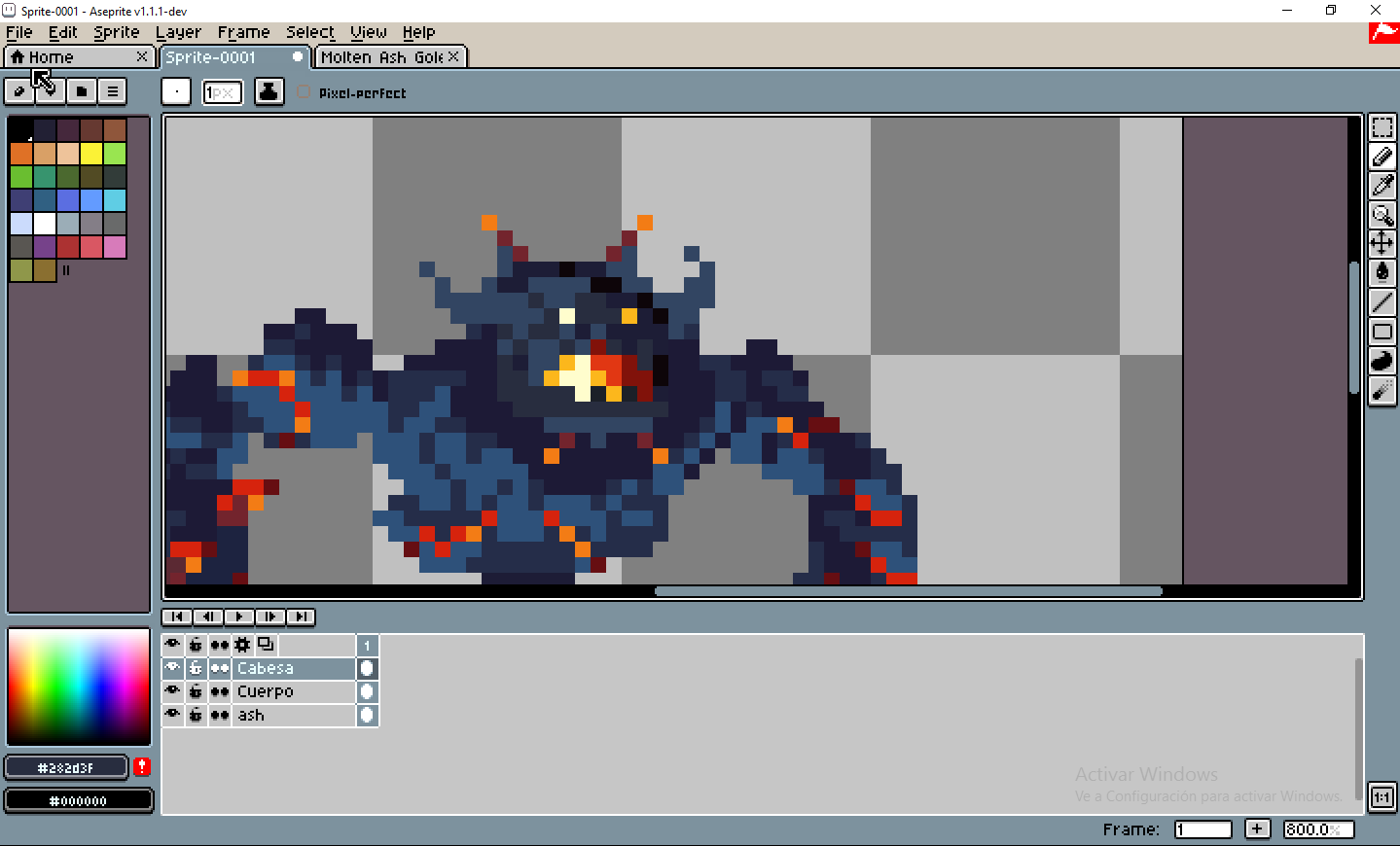Screen dimensions: 1400x846
Task: Lock the Cabesa layer
Action: tap(196, 668)
